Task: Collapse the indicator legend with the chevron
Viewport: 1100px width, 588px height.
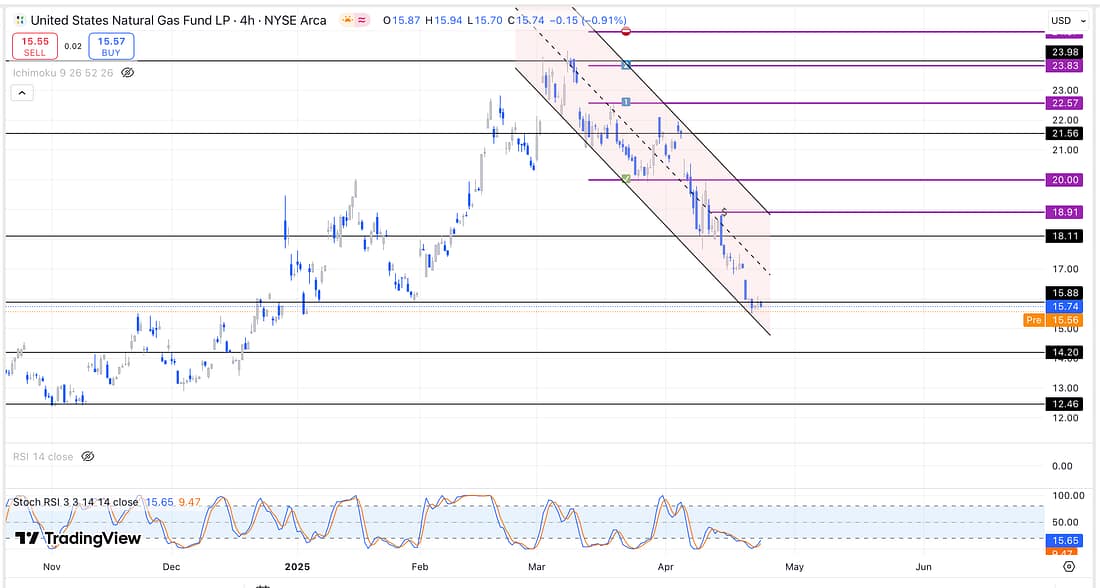Action: coord(22,93)
